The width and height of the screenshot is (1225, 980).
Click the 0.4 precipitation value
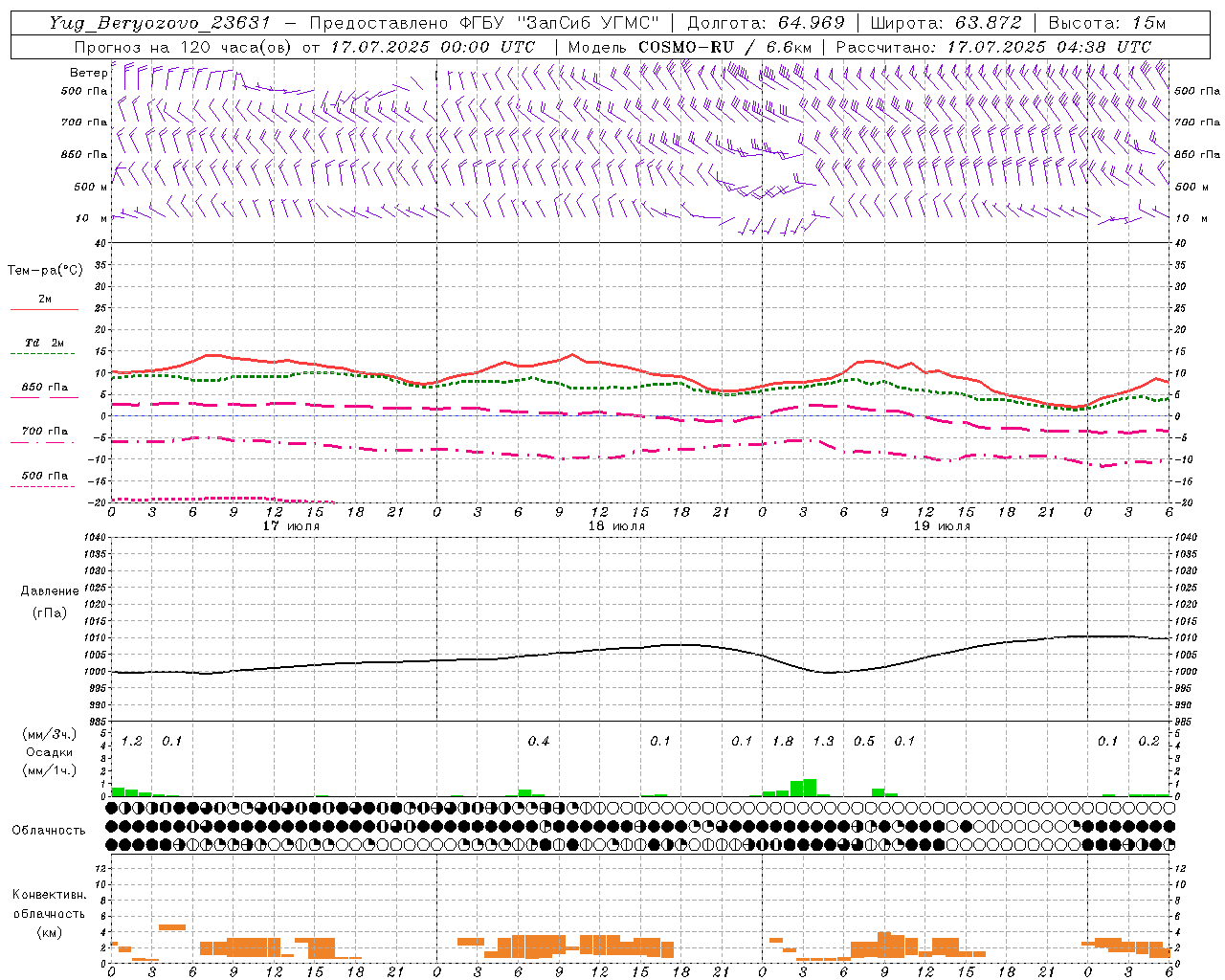[x=539, y=742]
